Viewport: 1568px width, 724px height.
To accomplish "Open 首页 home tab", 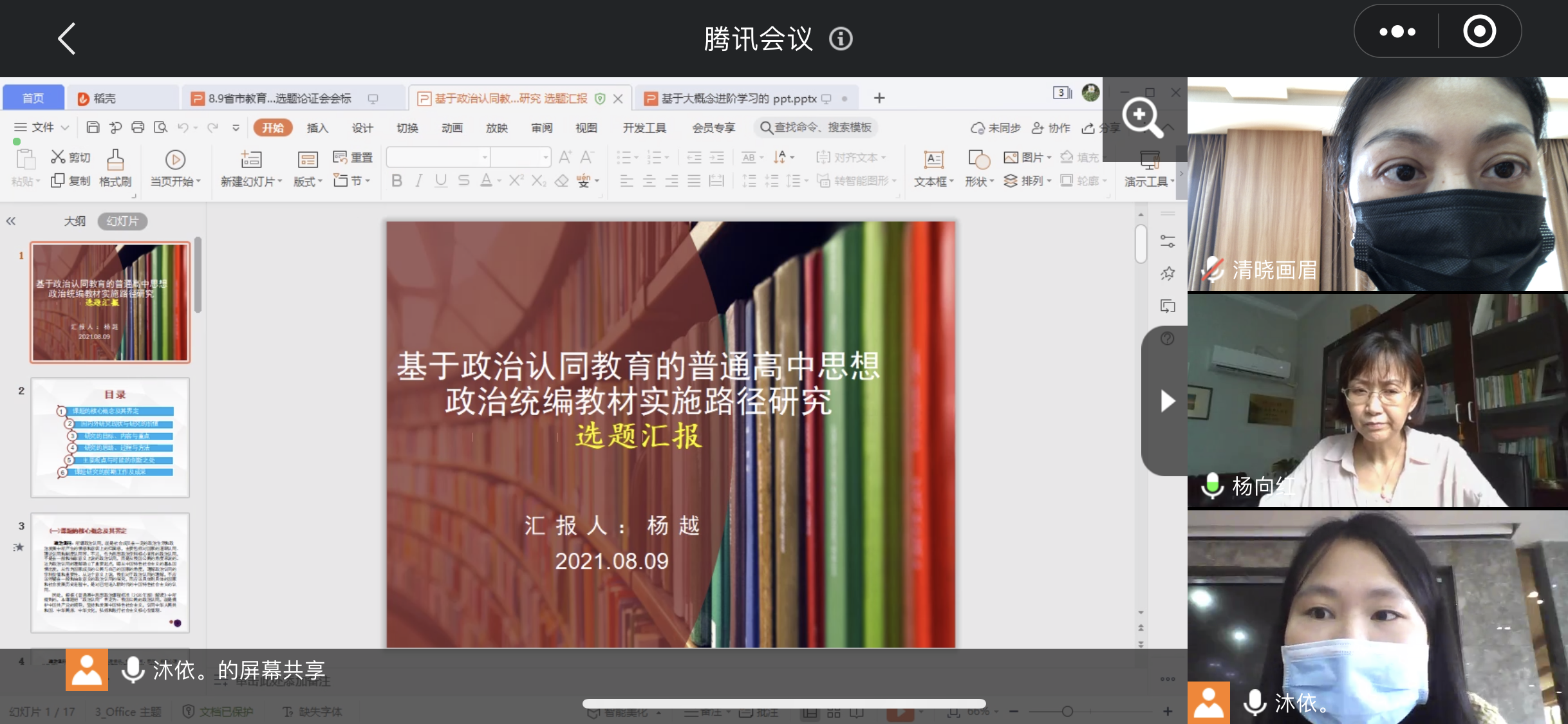I will tap(33, 98).
